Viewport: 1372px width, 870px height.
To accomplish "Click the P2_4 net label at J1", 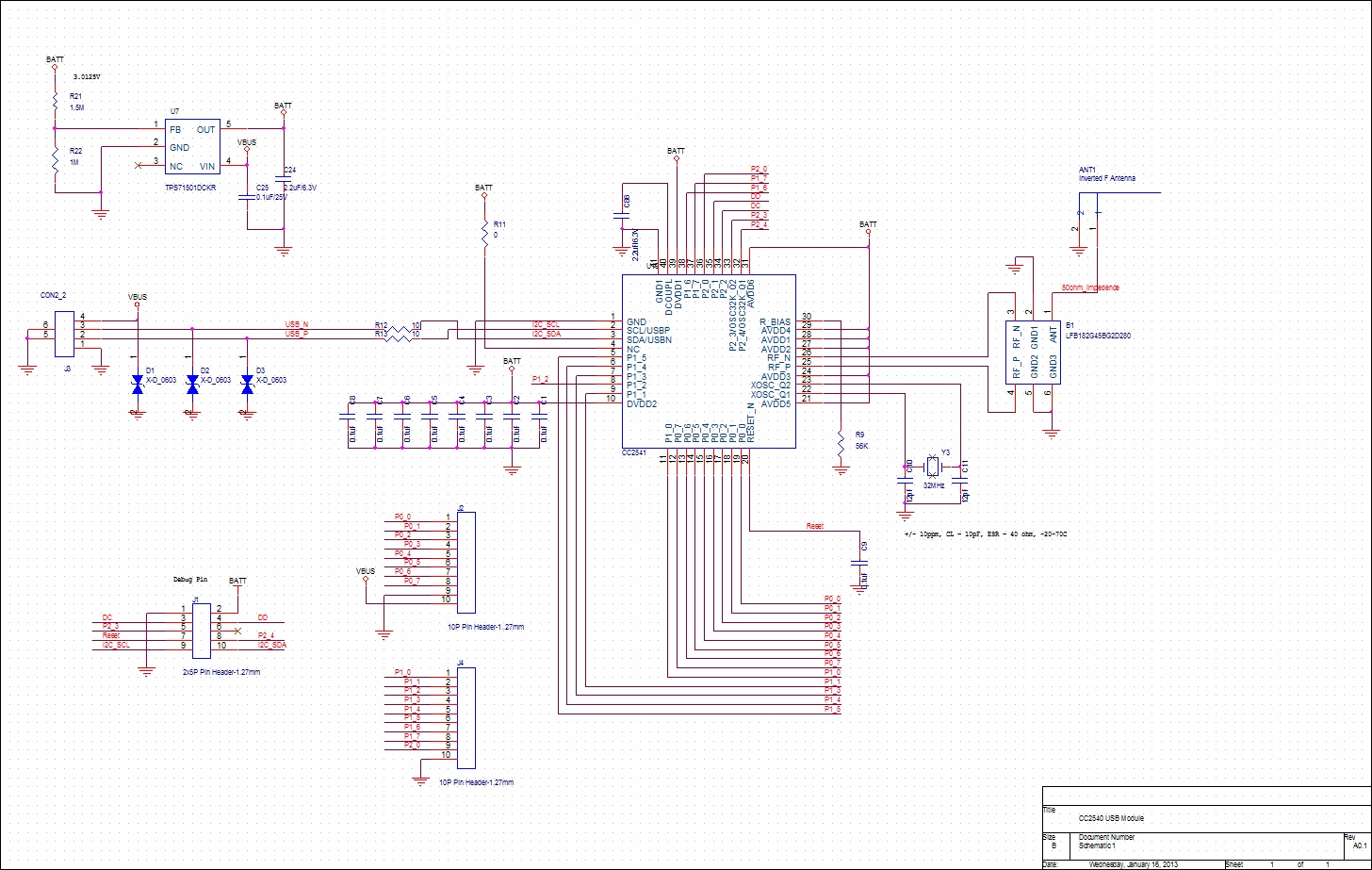I will [x=267, y=635].
